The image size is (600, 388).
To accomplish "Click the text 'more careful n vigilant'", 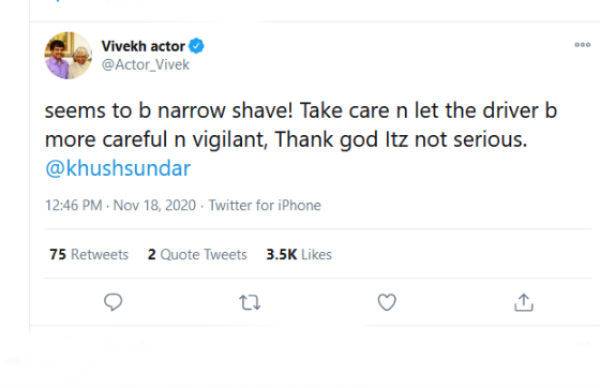I will pos(156,139).
